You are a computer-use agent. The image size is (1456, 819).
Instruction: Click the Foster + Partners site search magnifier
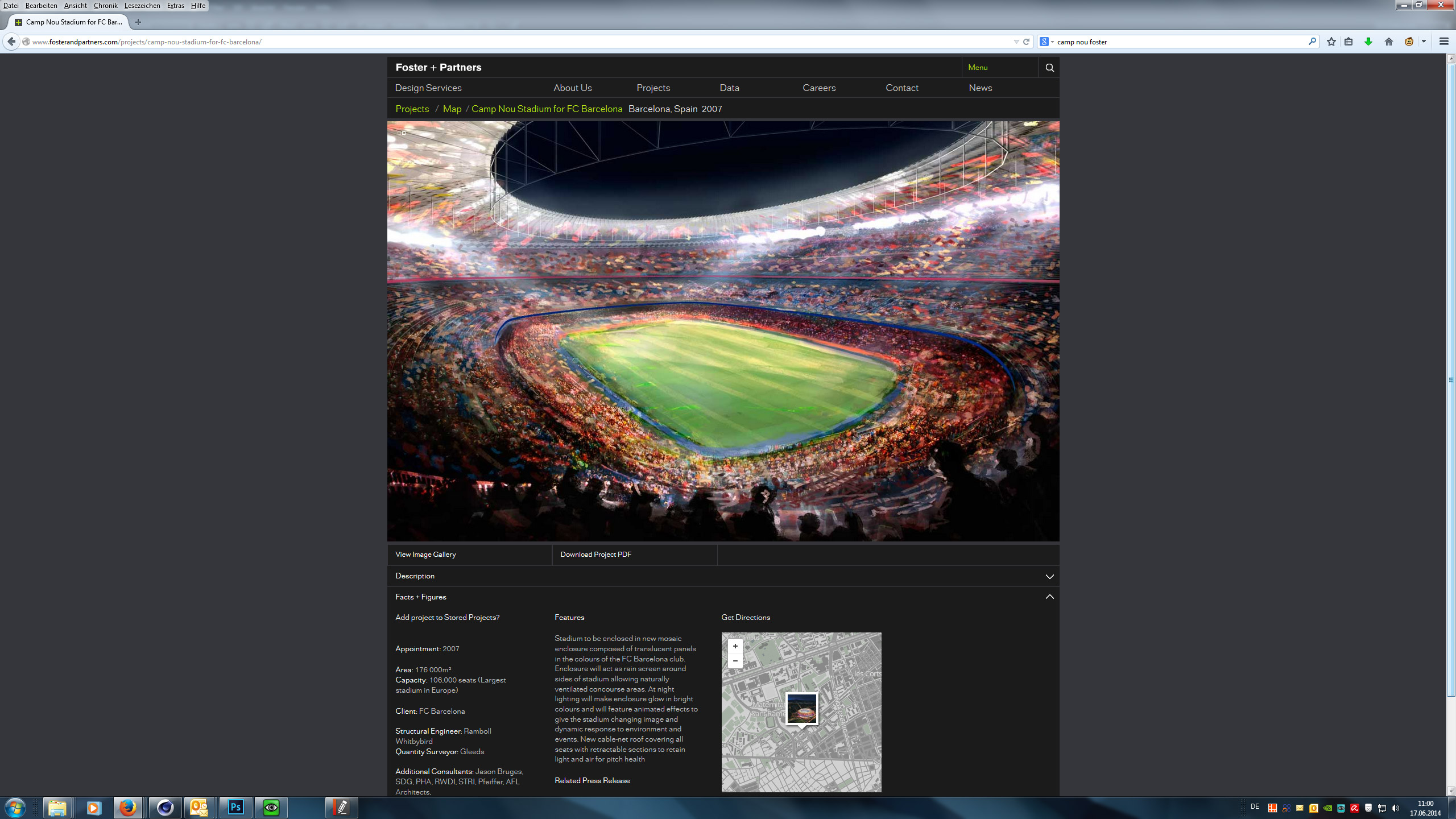[1049, 68]
